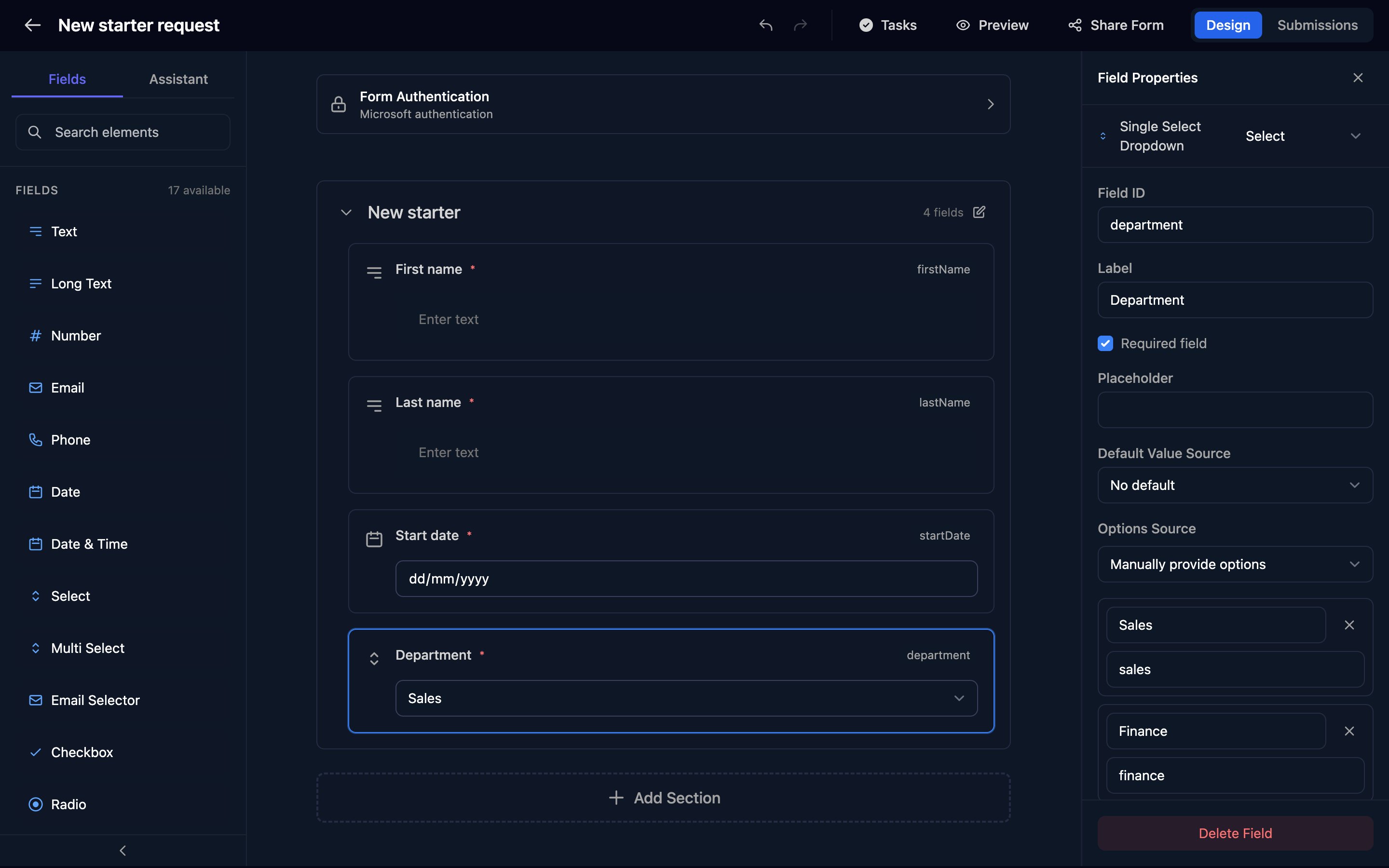This screenshot has width=1389, height=868.
Task: Click the Add Section button
Action: (663, 798)
